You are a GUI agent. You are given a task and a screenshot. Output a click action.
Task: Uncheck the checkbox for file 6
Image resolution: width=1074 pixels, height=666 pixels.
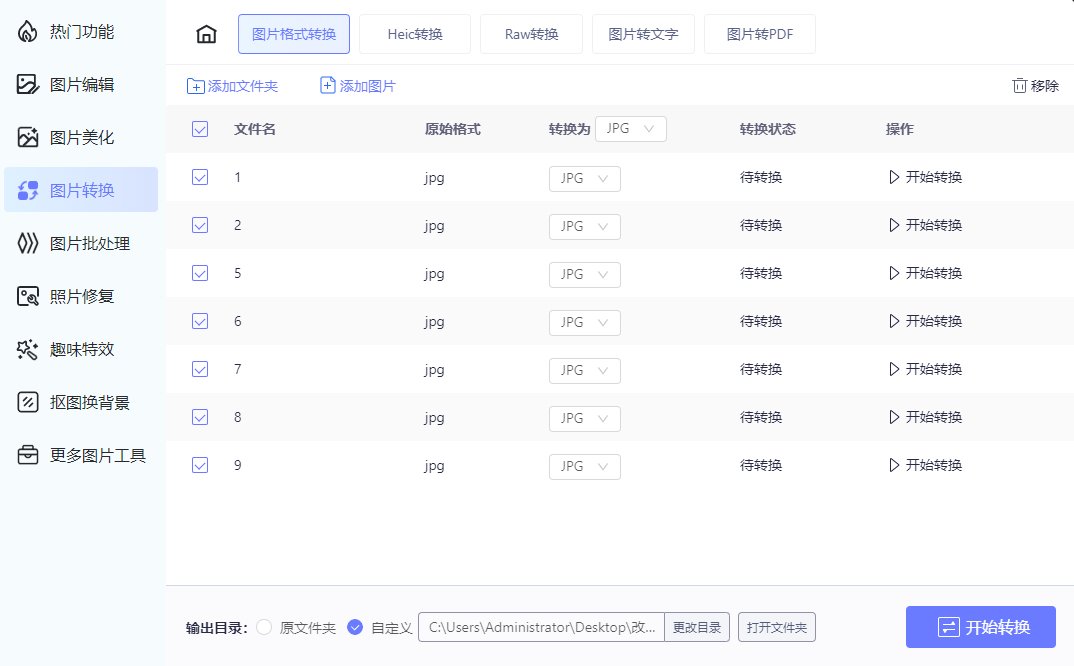tap(200, 321)
